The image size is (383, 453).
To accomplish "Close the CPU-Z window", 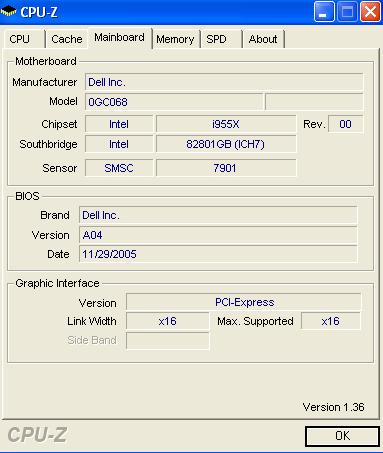I will click(370, 12).
